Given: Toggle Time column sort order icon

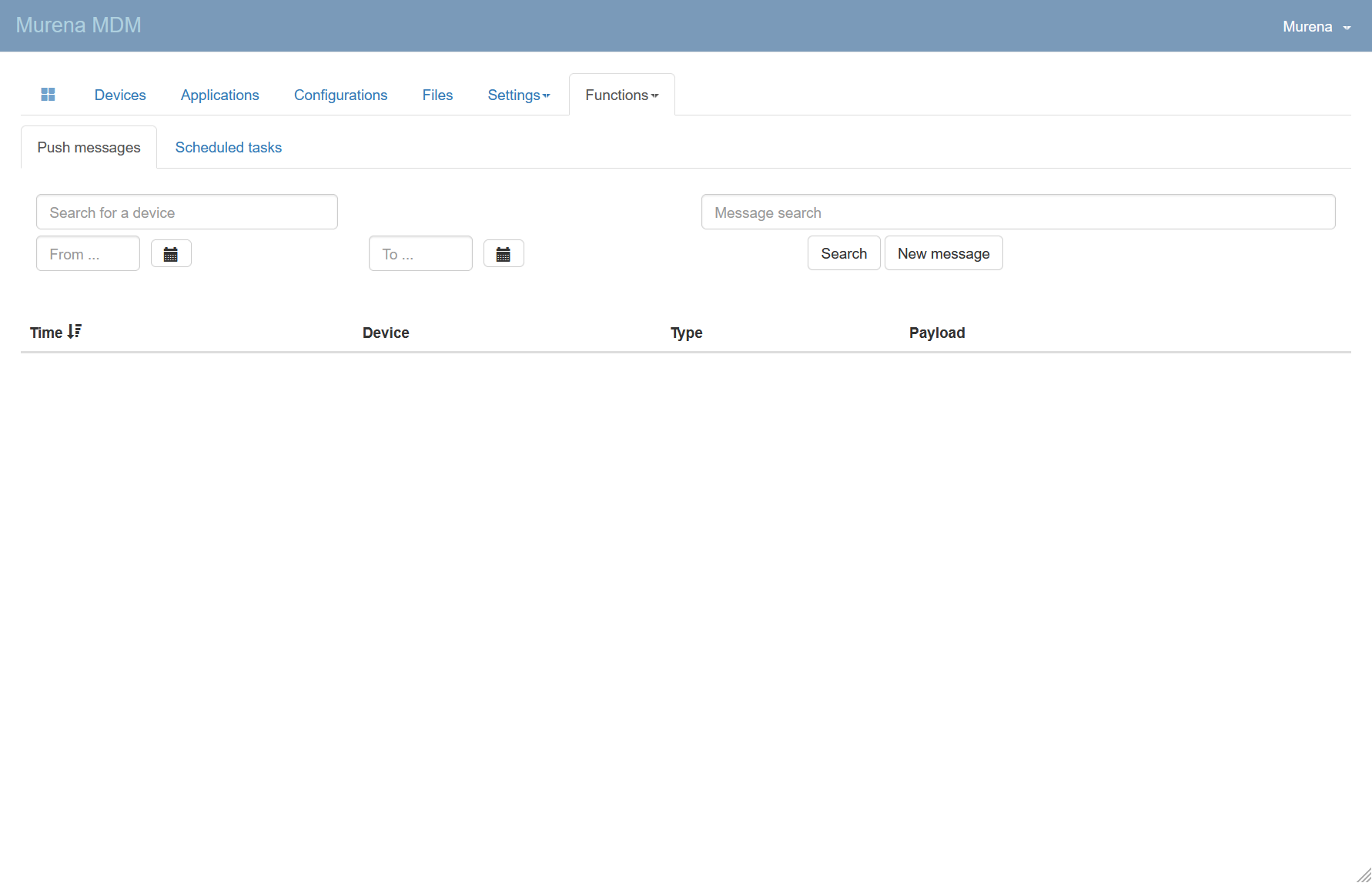Looking at the screenshot, I should [x=75, y=332].
